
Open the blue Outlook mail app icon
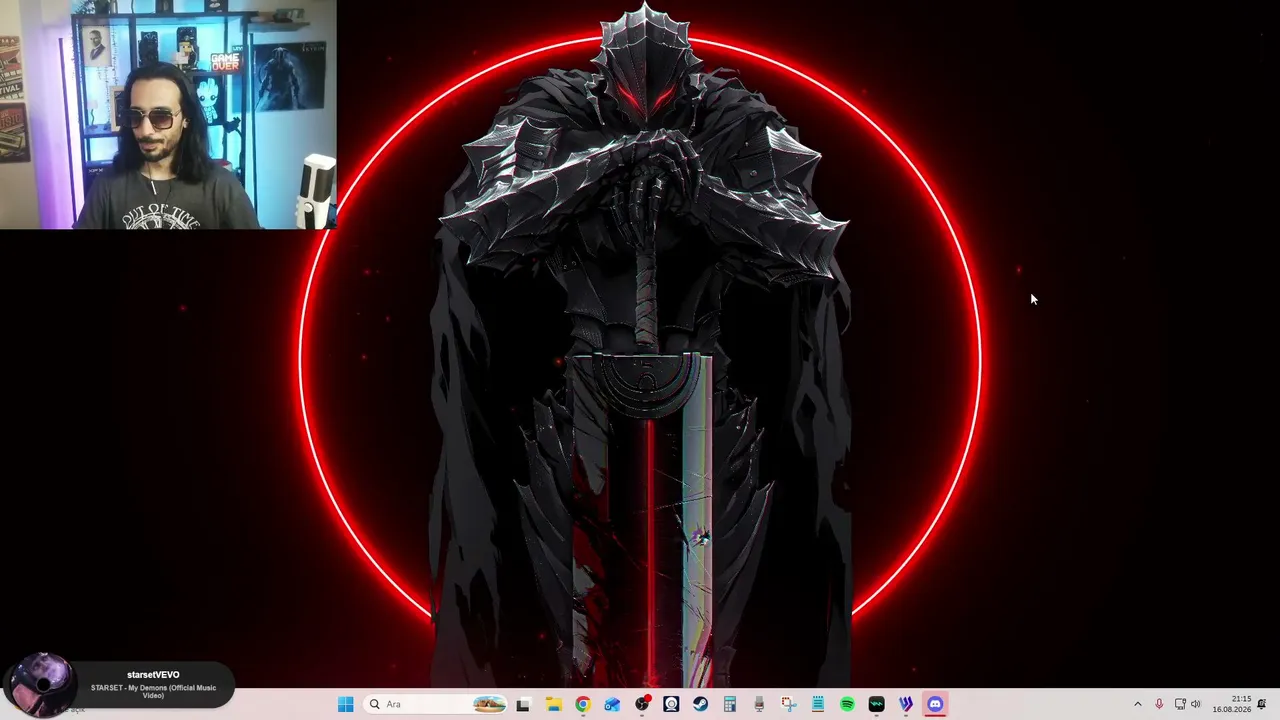(x=612, y=704)
